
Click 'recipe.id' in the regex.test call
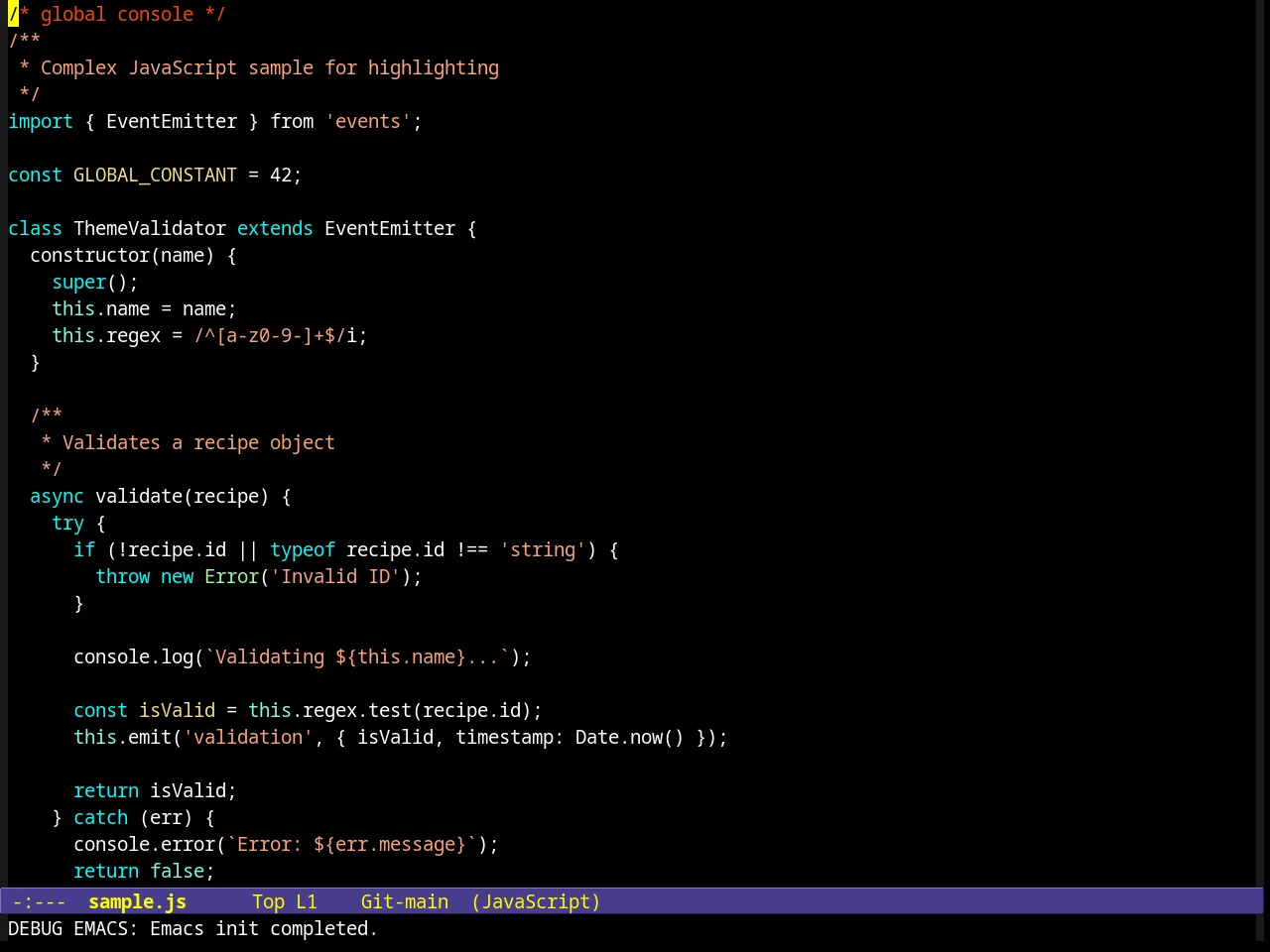point(471,710)
